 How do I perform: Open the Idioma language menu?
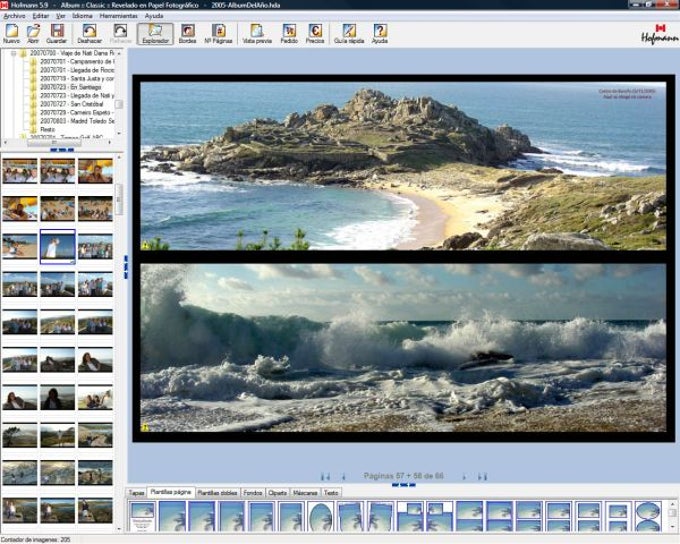[x=82, y=16]
